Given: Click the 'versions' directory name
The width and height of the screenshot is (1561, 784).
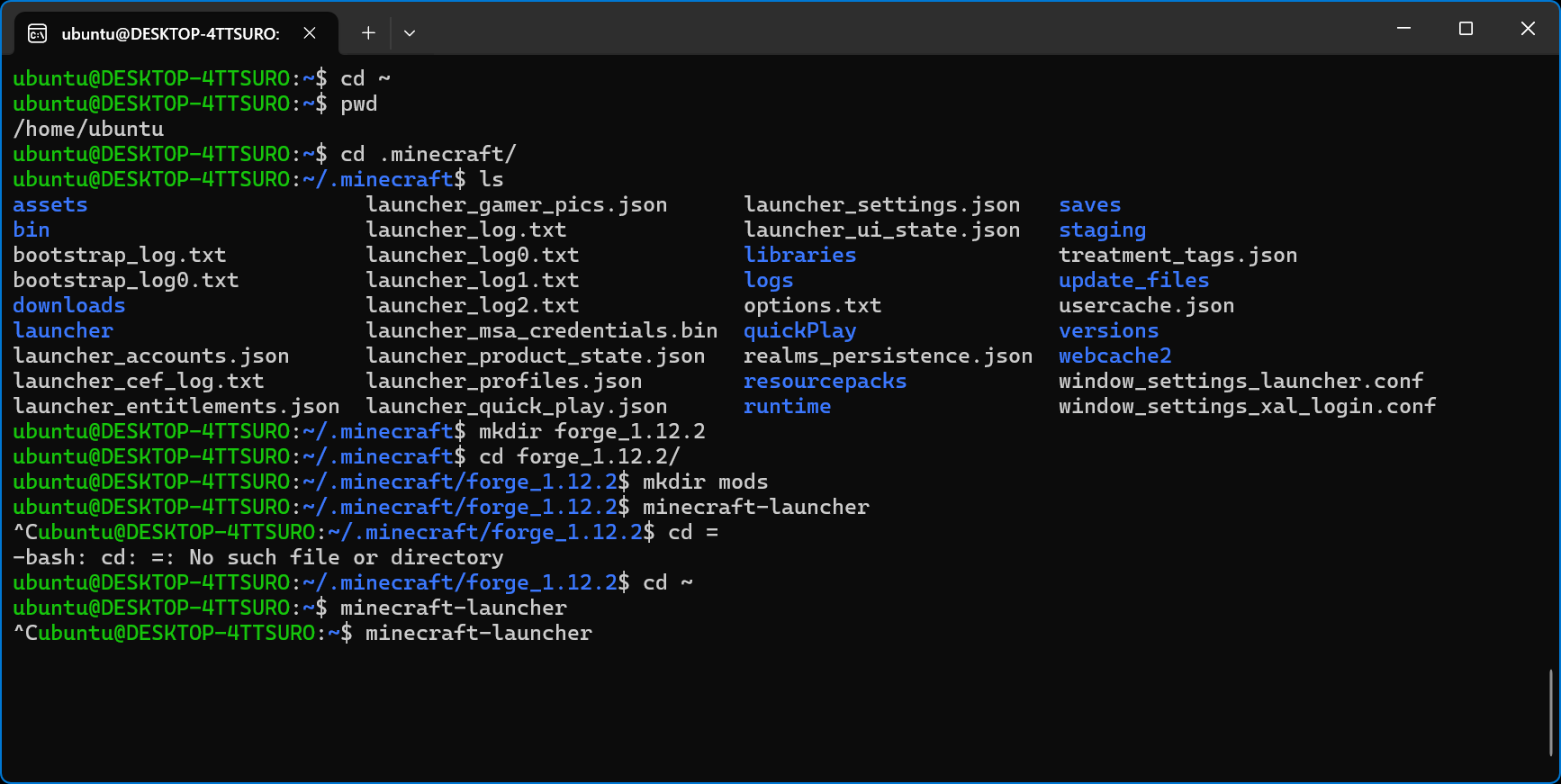Looking at the screenshot, I should 1109,331.
